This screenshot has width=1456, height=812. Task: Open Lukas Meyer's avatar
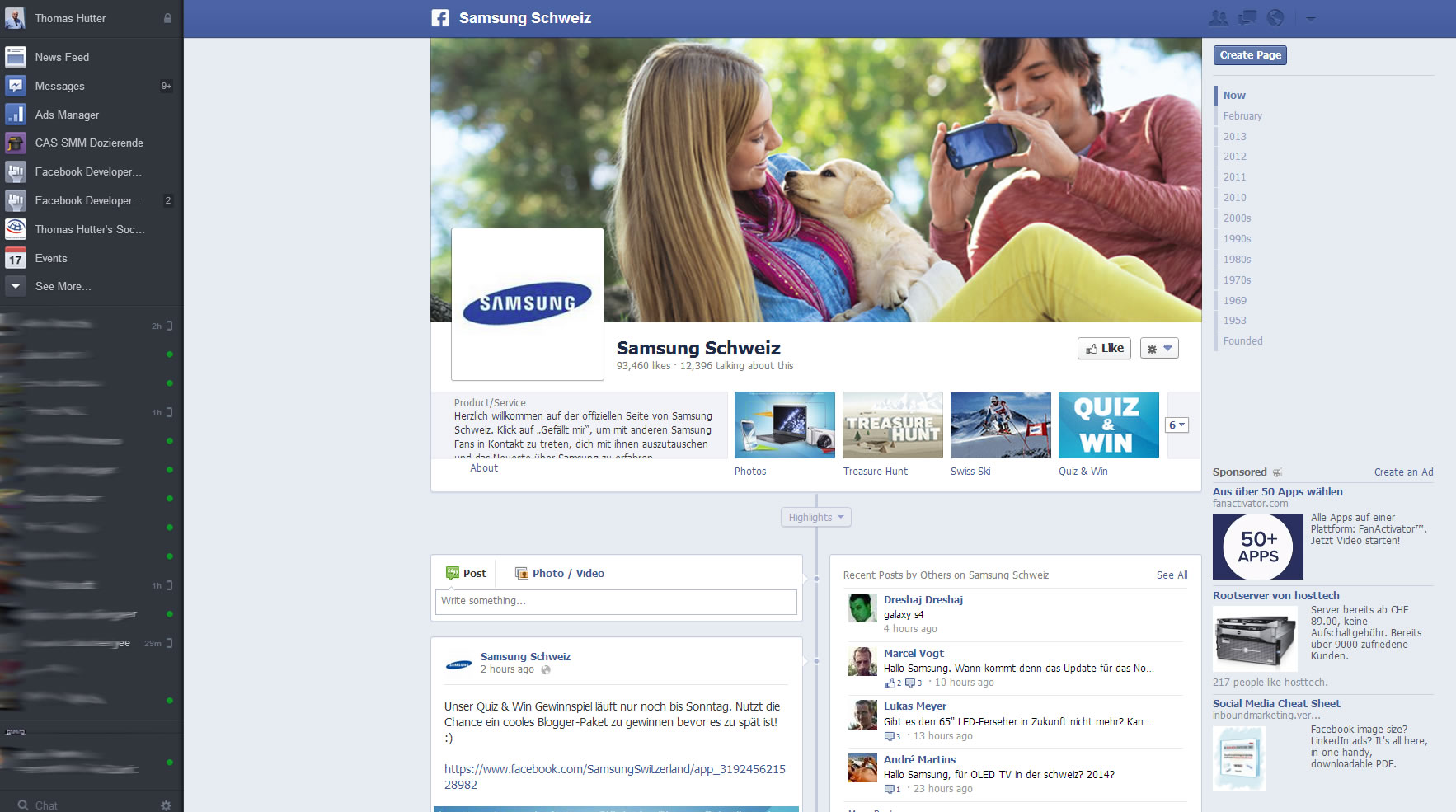(x=862, y=715)
